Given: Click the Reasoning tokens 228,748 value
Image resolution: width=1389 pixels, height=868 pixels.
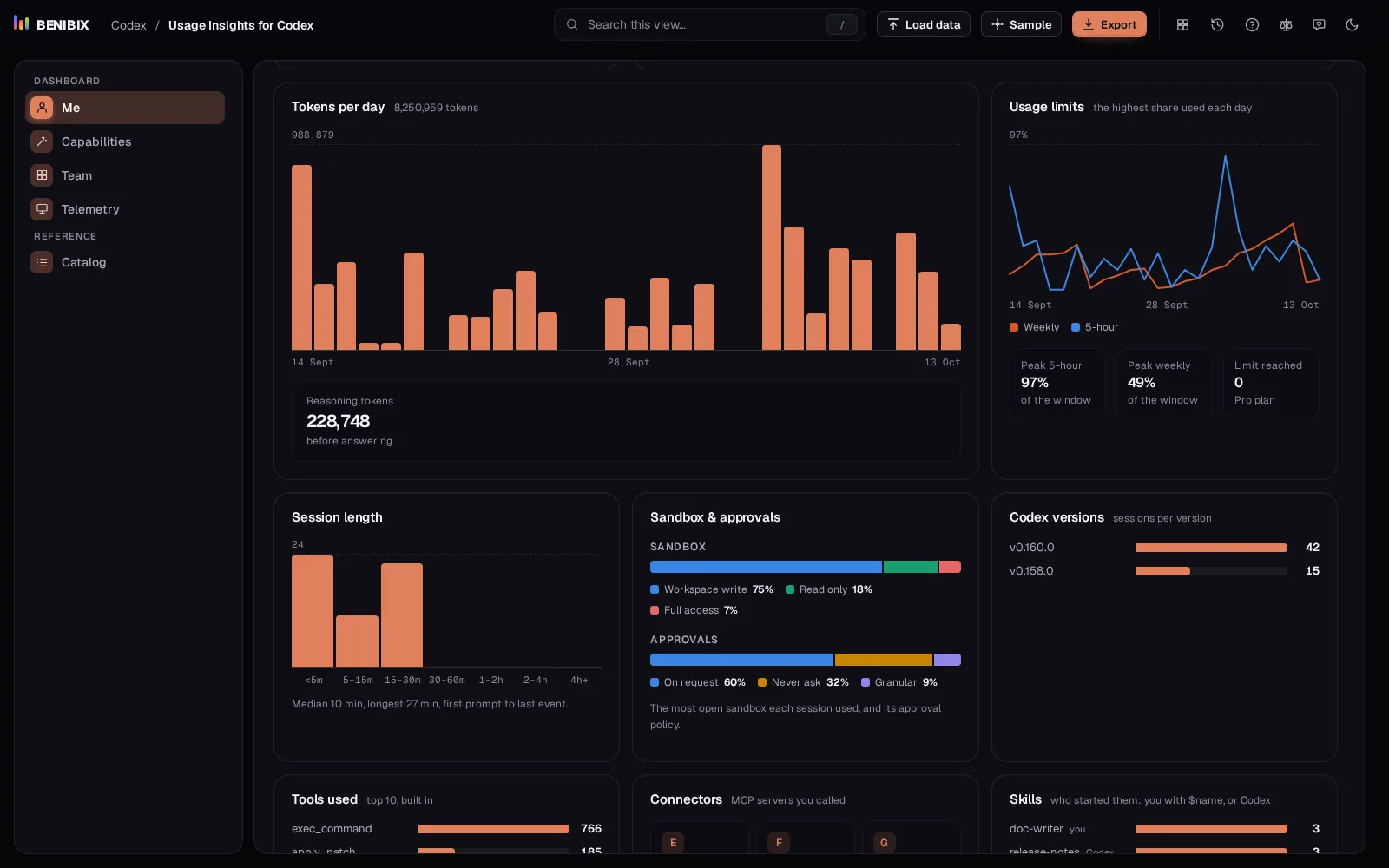Looking at the screenshot, I should pos(338,421).
